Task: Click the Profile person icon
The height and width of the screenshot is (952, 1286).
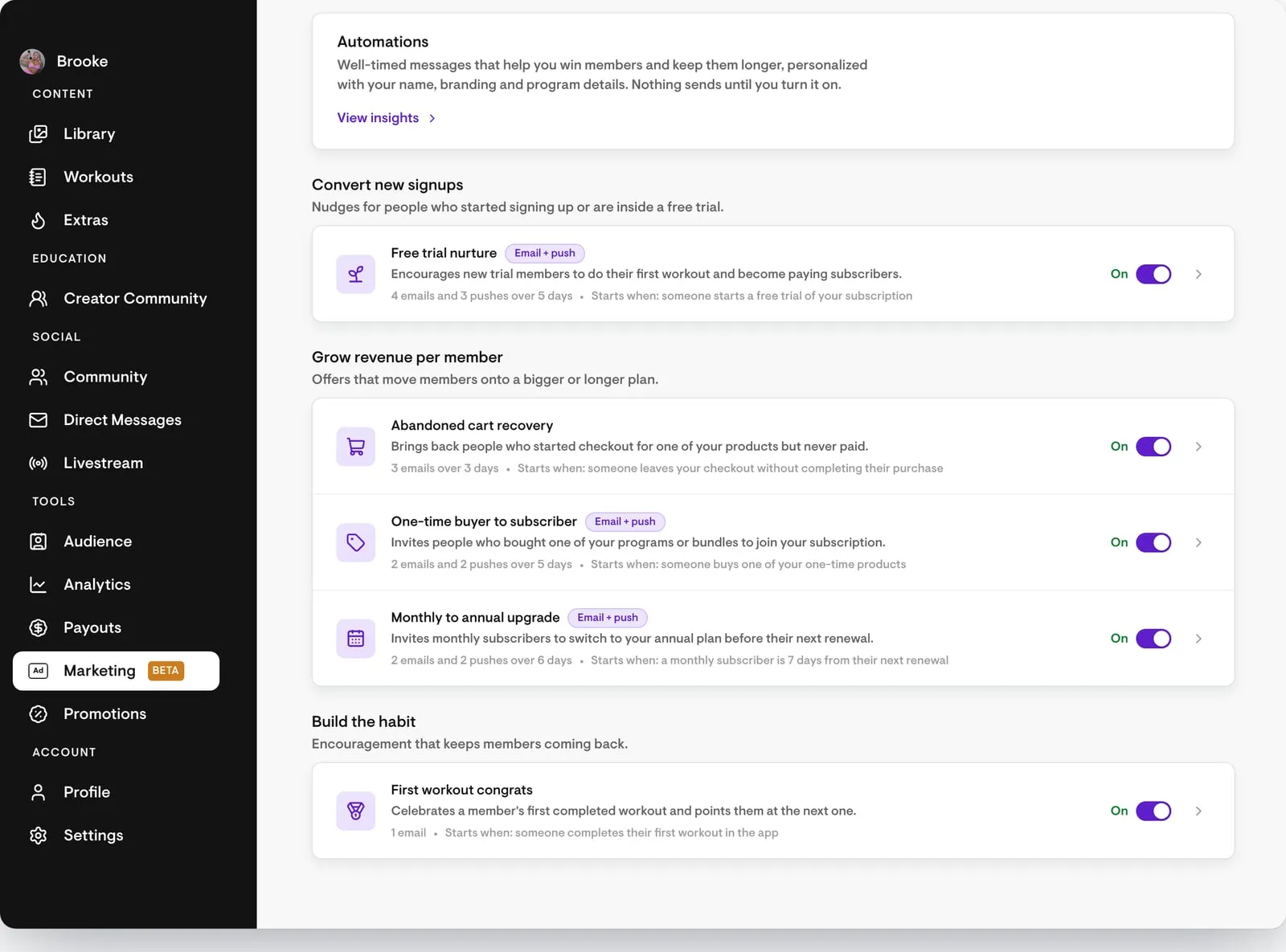Action: point(38,792)
